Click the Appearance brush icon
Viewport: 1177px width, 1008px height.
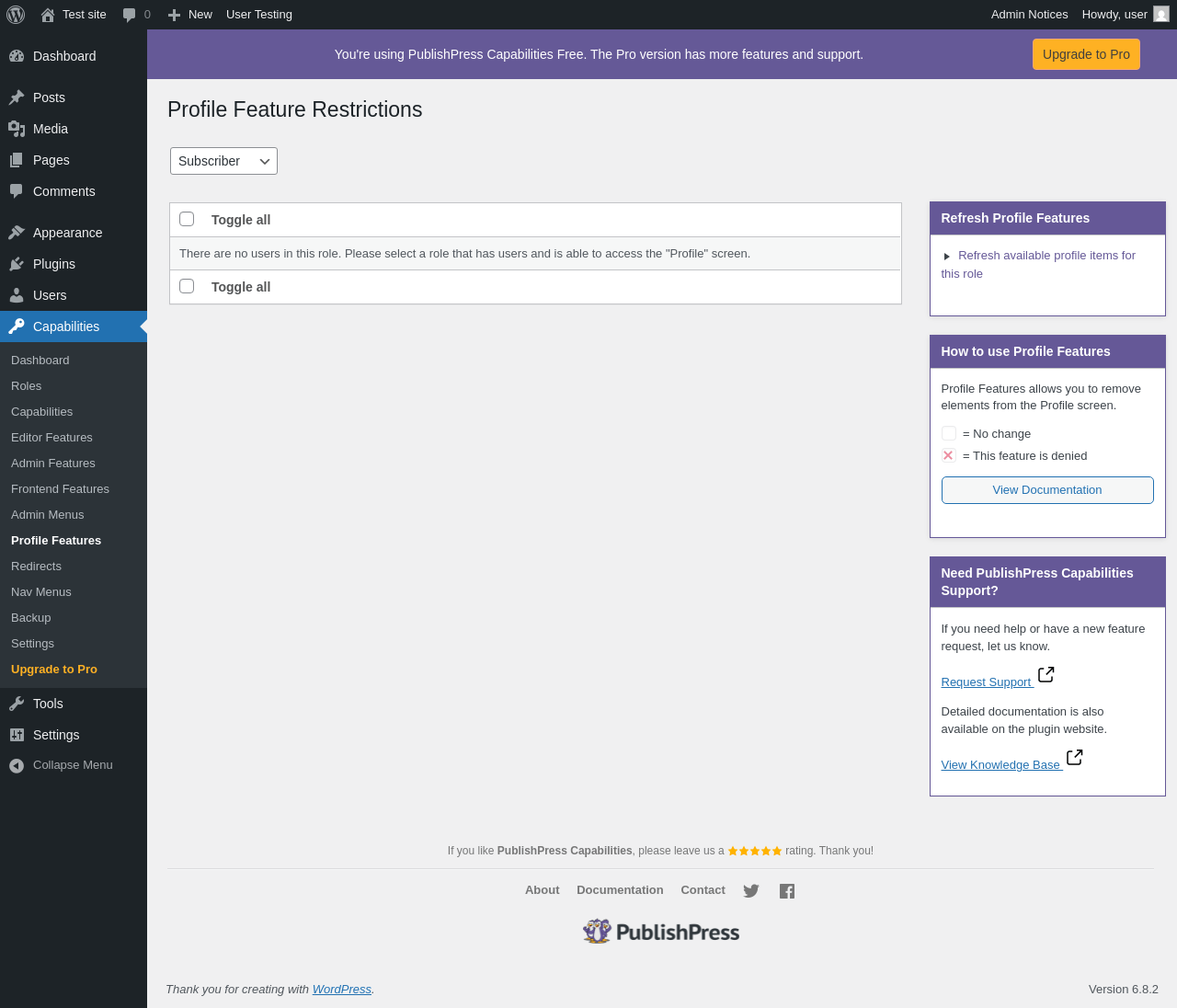click(17, 233)
